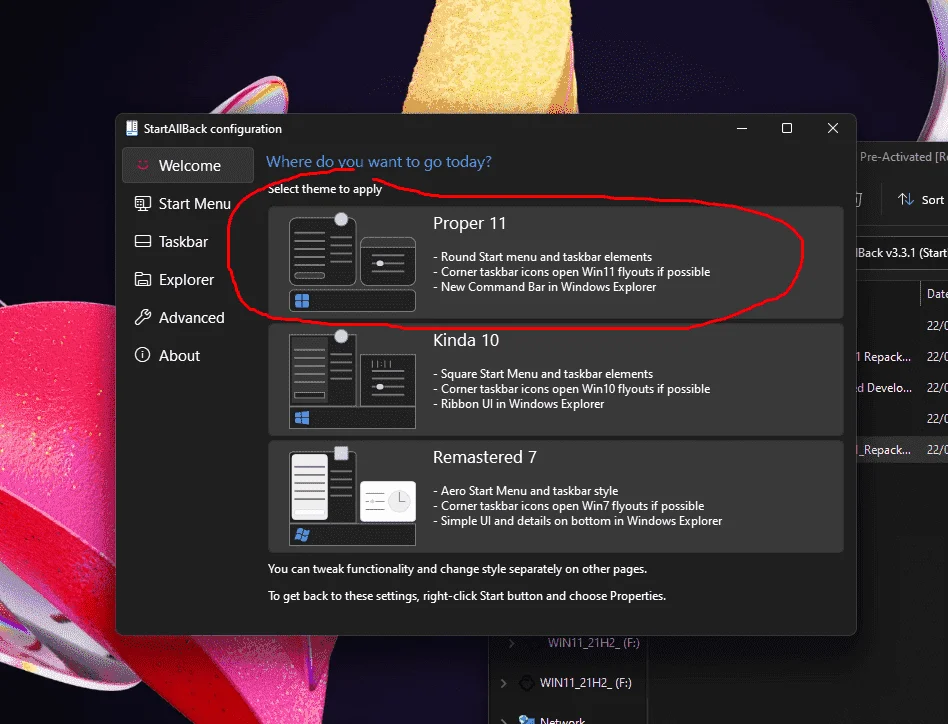Click 'Round Start menu and taskbar elements' text
This screenshot has height=724, width=948.
(x=547, y=257)
